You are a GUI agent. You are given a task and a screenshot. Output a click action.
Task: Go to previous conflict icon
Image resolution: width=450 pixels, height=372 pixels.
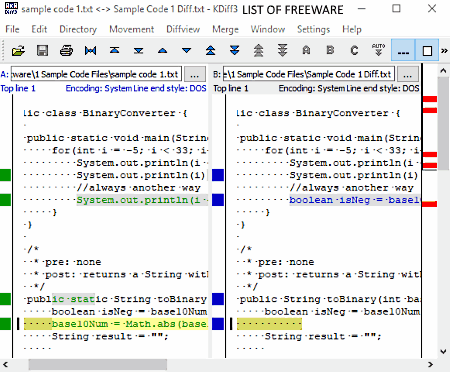tap(210, 51)
